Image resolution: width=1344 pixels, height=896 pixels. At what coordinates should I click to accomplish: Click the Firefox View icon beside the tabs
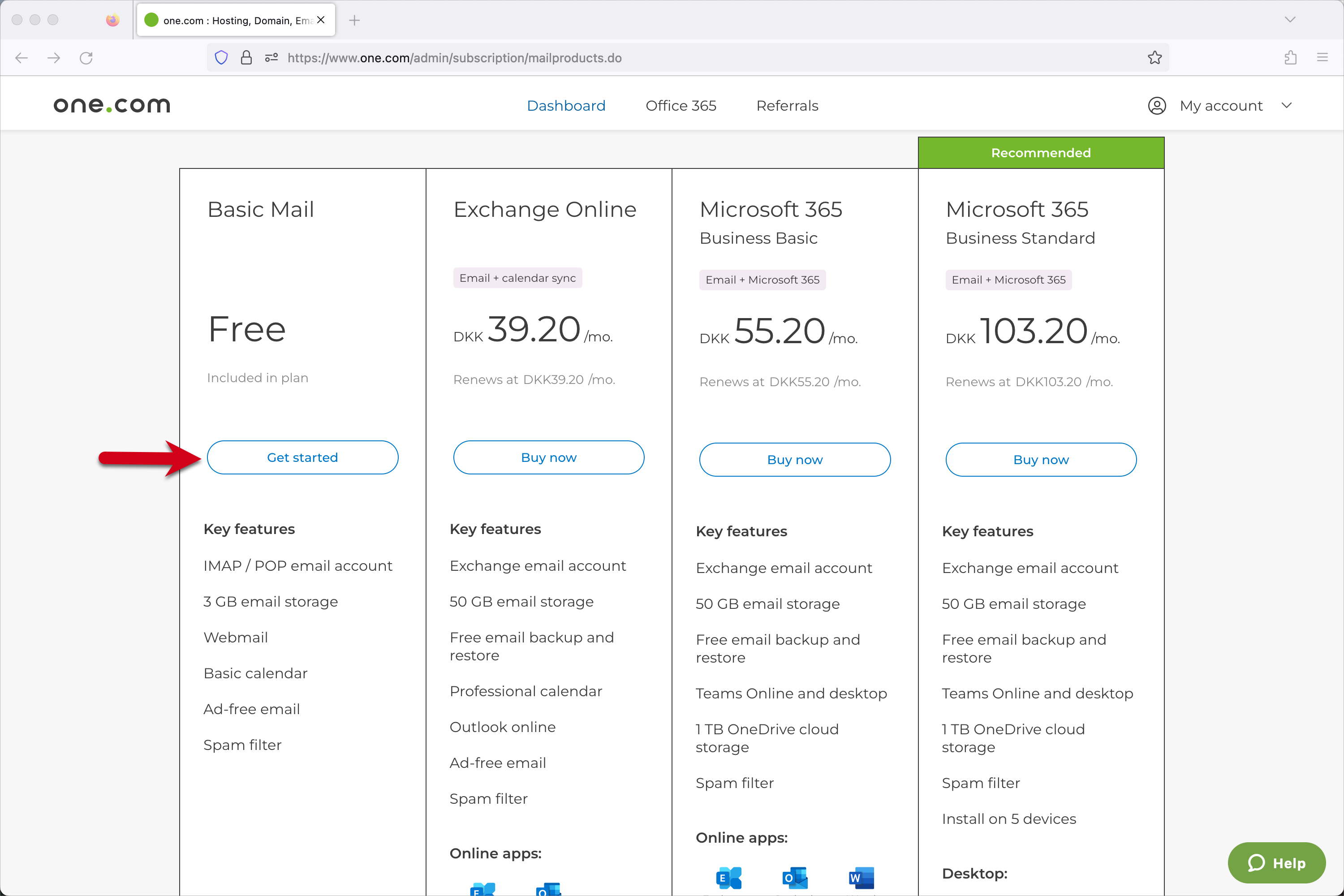(x=112, y=20)
